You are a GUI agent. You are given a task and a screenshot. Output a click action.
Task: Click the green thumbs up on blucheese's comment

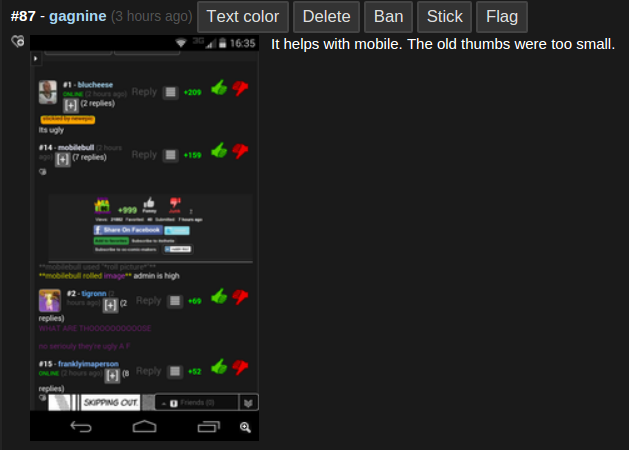click(219, 89)
